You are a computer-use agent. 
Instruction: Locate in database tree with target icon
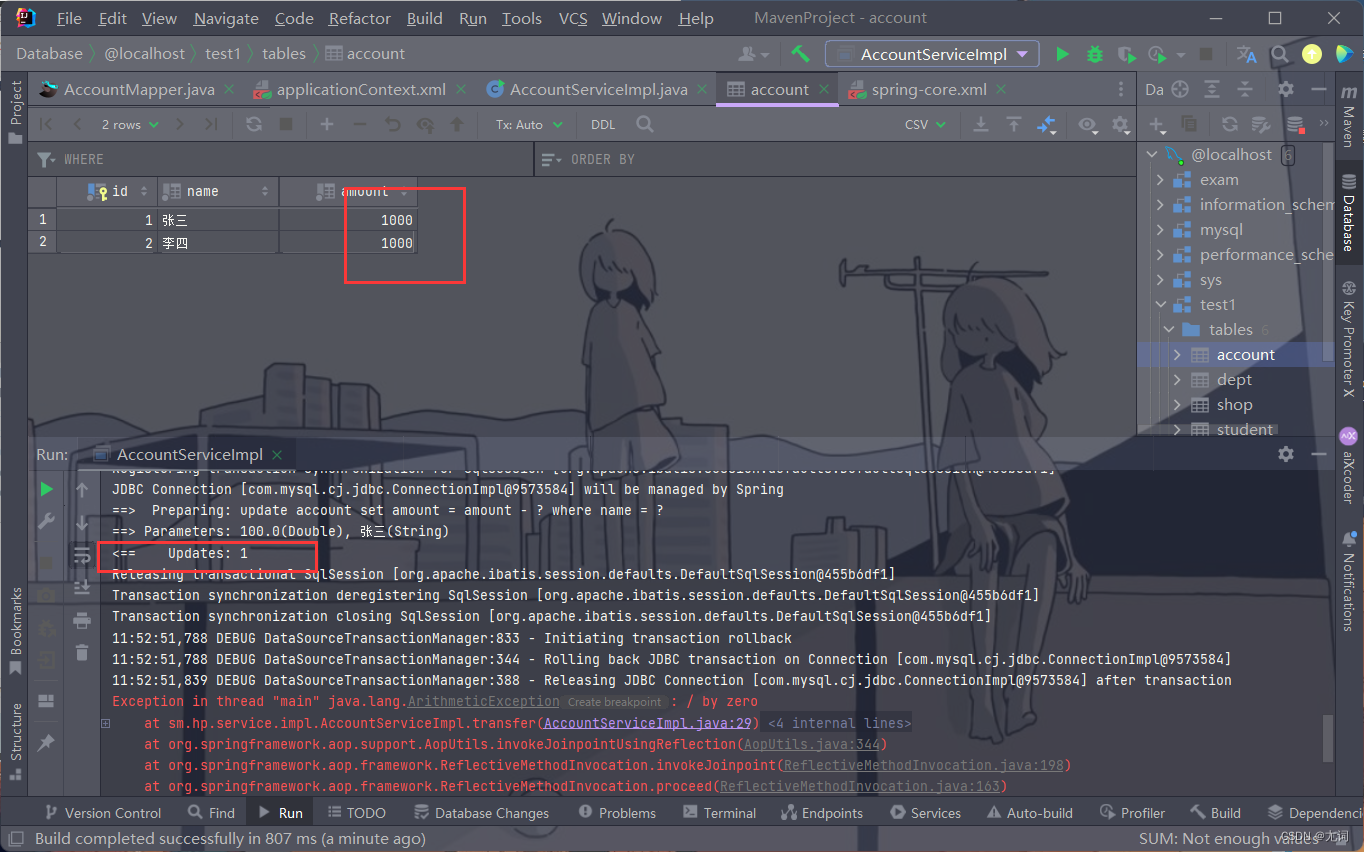(x=1180, y=89)
